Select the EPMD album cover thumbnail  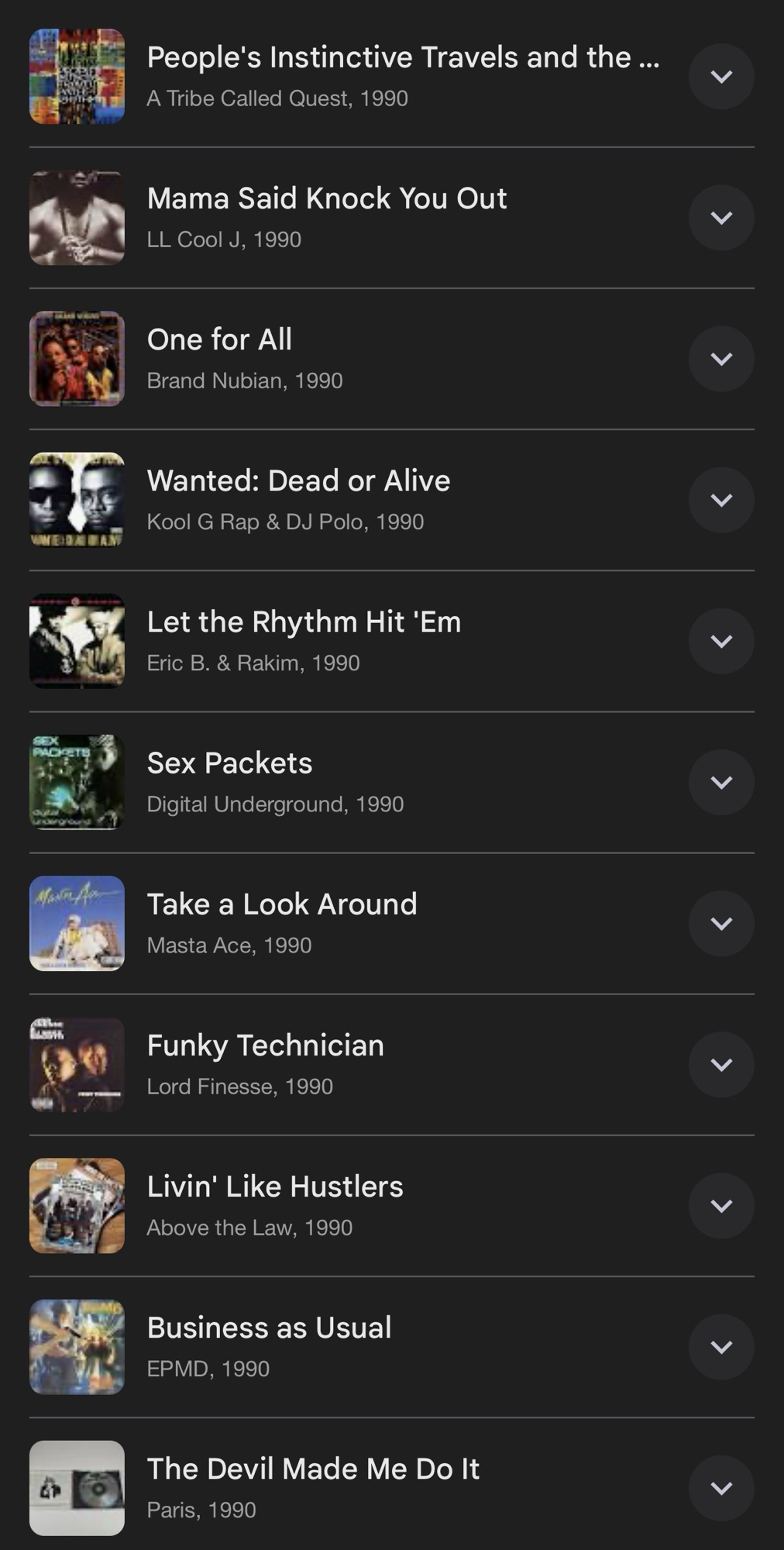tap(77, 1346)
